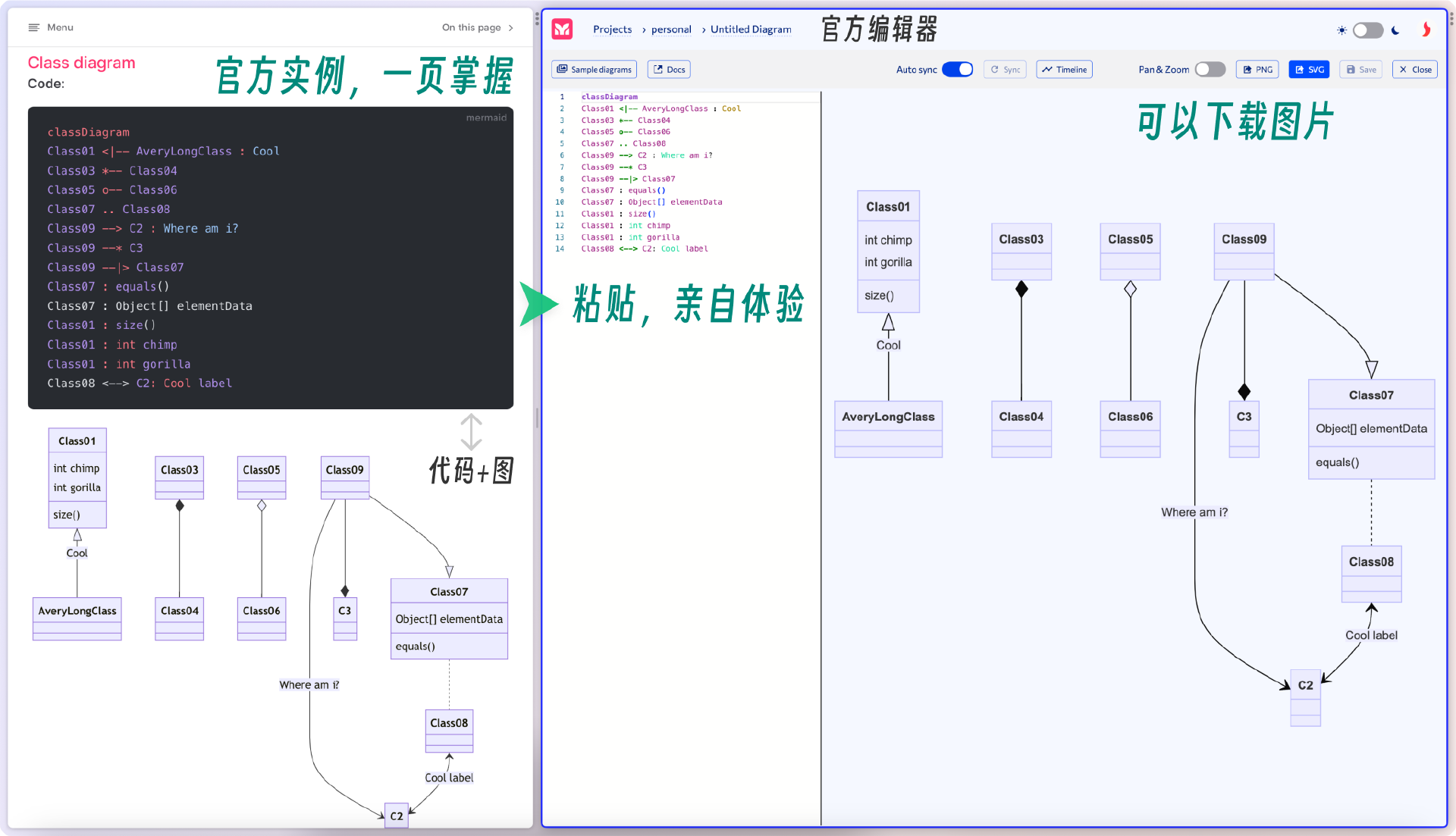Click the Sync button

[1006, 70]
